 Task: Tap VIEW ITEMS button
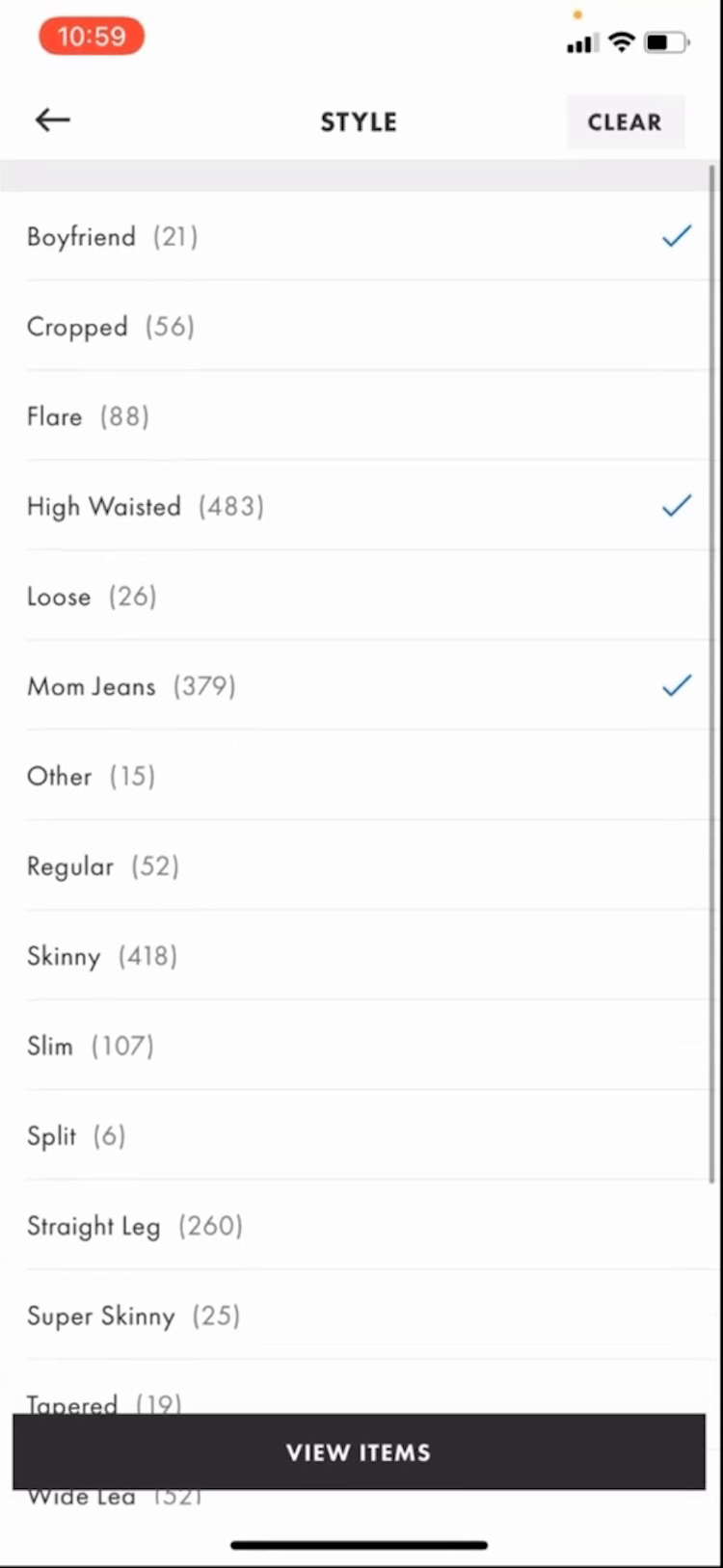(359, 1452)
